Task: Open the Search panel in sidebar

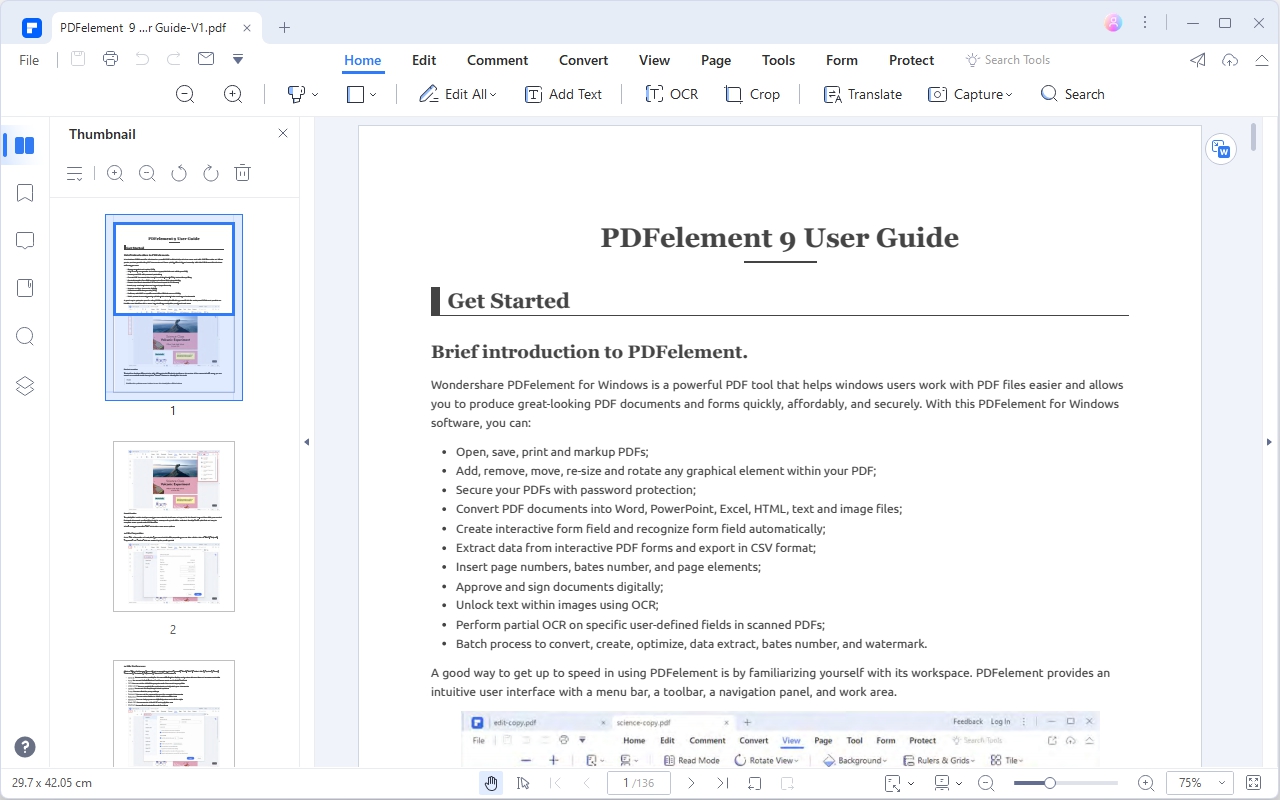Action: (x=26, y=336)
